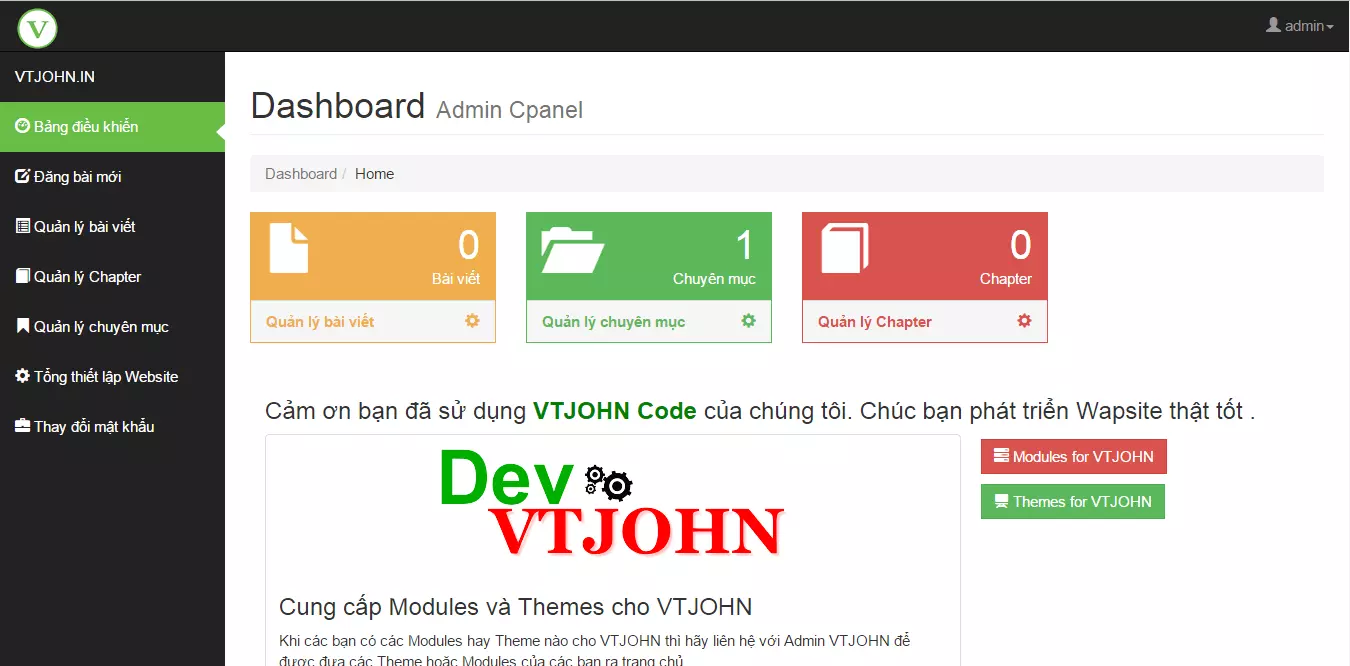Click the green gear icon for chuyên mục

748,321
